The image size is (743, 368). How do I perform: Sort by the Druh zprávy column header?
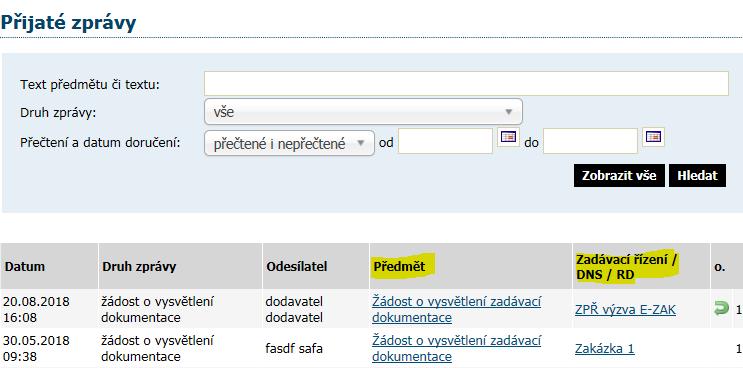(139, 267)
